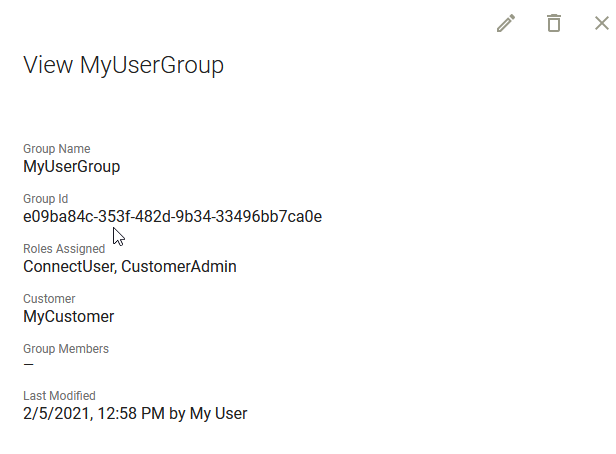Close the View MyUserGroup panel

pyautogui.click(x=602, y=23)
